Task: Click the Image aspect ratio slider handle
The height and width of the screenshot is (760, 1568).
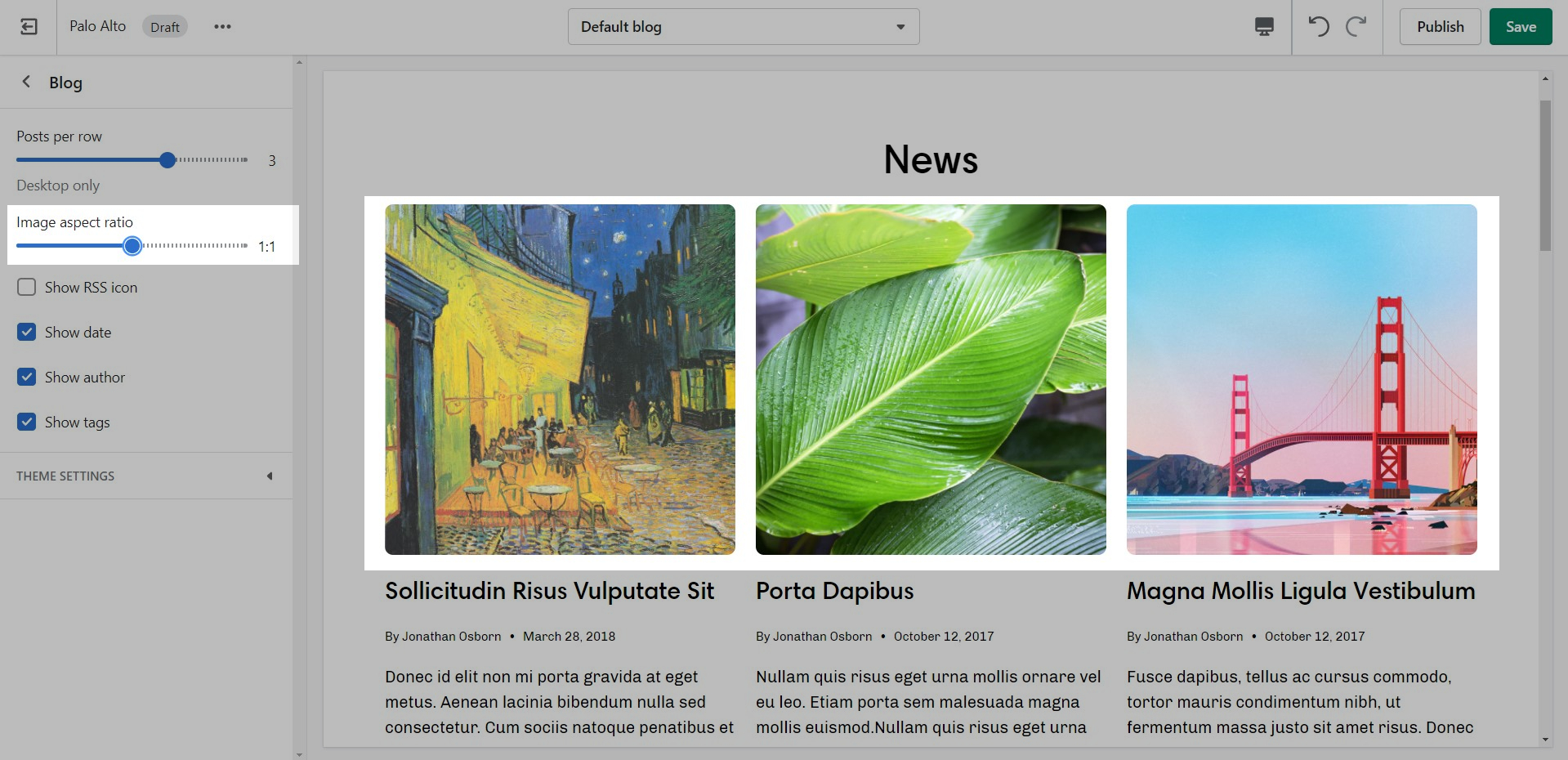Action: click(132, 246)
